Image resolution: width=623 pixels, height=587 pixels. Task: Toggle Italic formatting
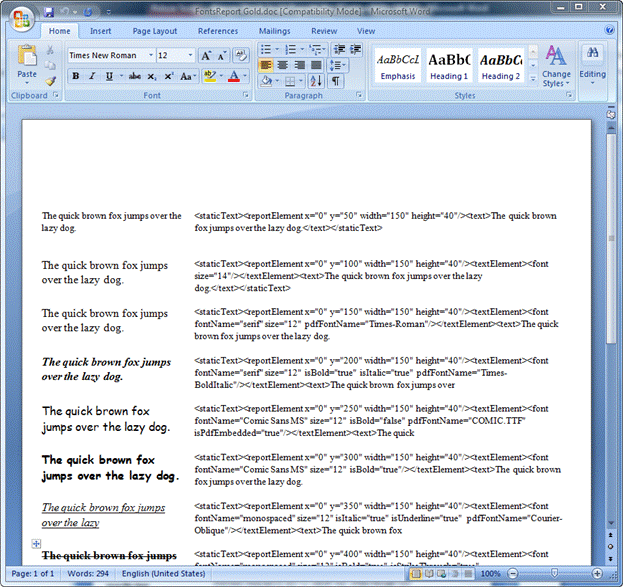tap(92, 76)
